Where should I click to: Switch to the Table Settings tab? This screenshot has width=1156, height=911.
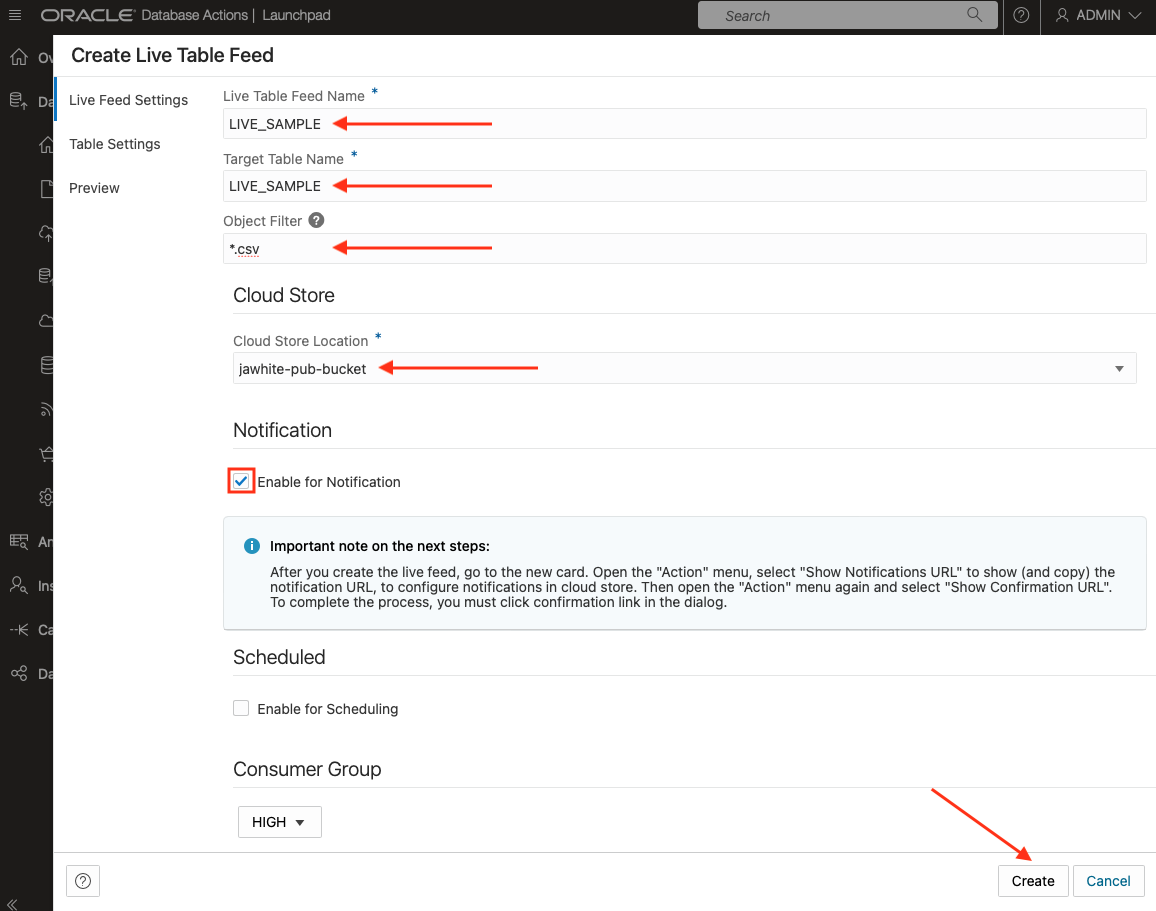click(114, 144)
